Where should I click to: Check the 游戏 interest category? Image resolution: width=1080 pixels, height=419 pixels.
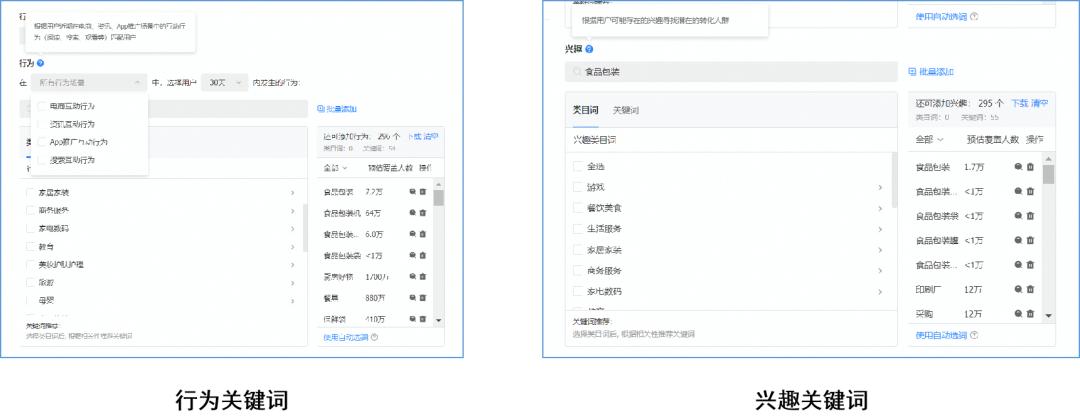pyautogui.click(x=578, y=187)
